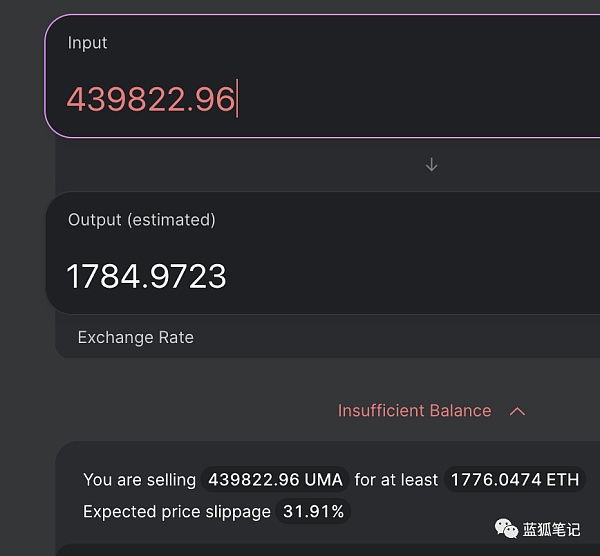Click the You are selling text
This screenshot has width=600, height=556.
pos(139,480)
